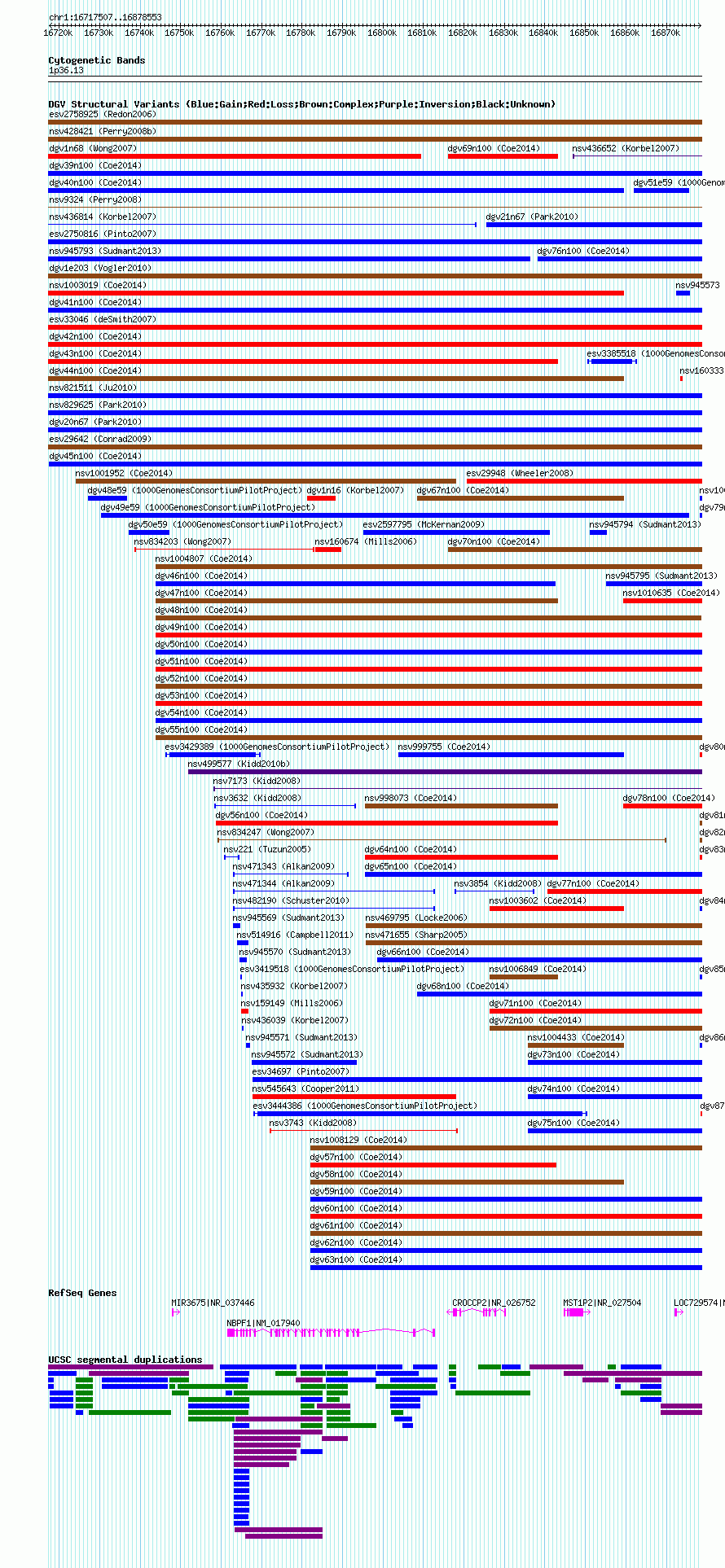The width and height of the screenshot is (725, 1568).
Task: Click the nsv471343 (Alkan2009) label
Action: click(x=284, y=866)
